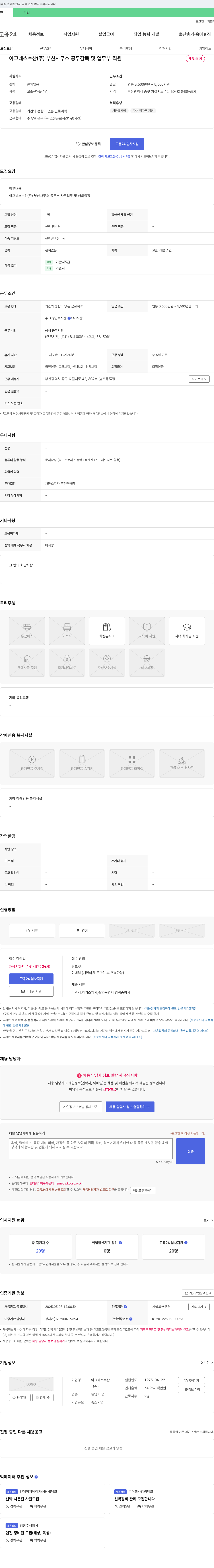Open the 선박장비 관리 모집합니다 posting

click(134, 1499)
